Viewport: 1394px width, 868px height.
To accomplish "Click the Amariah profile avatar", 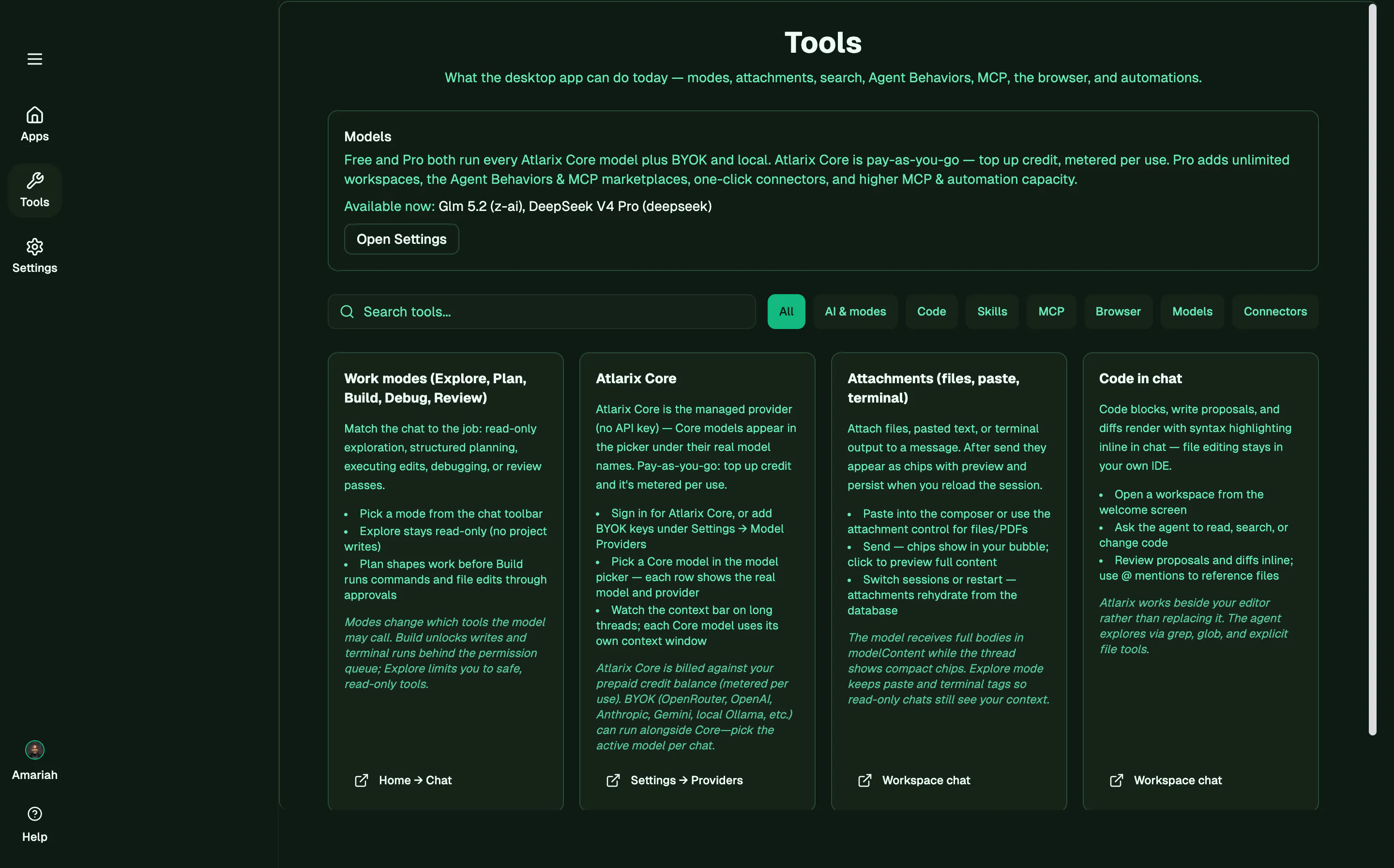I will coord(34,750).
